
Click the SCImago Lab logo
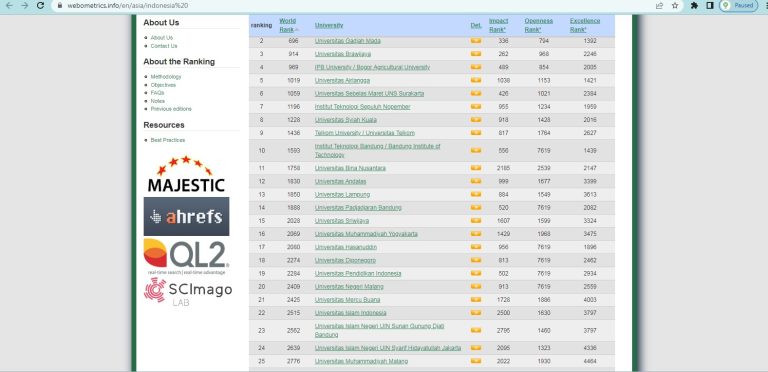(188, 292)
